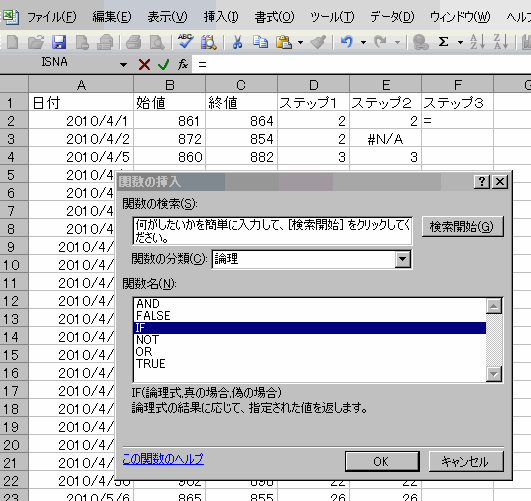Viewport: 531px width, 501px height.
Task: Select column A header
Action: (81, 85)
